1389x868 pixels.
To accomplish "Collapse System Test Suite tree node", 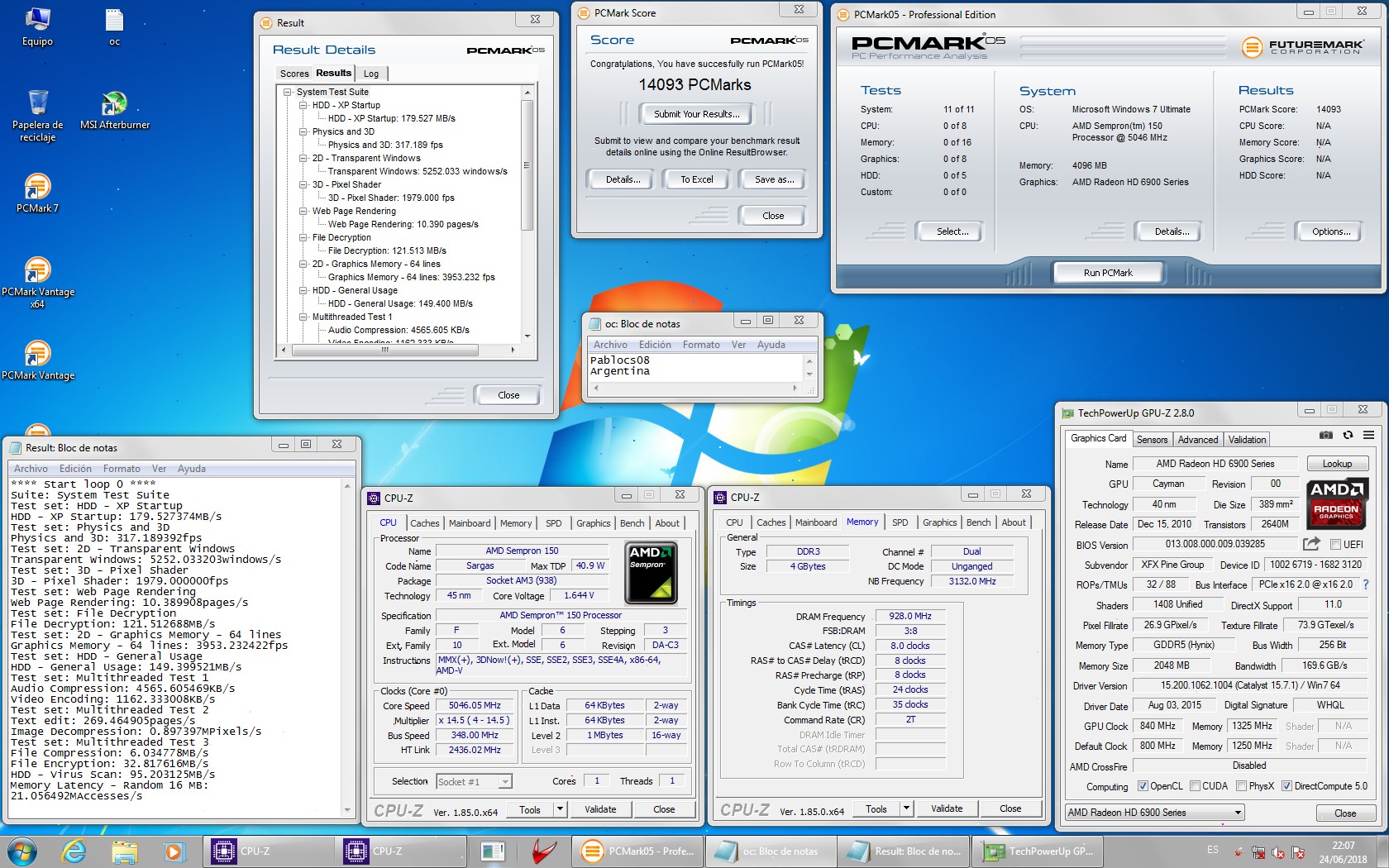I will (288, 92).
